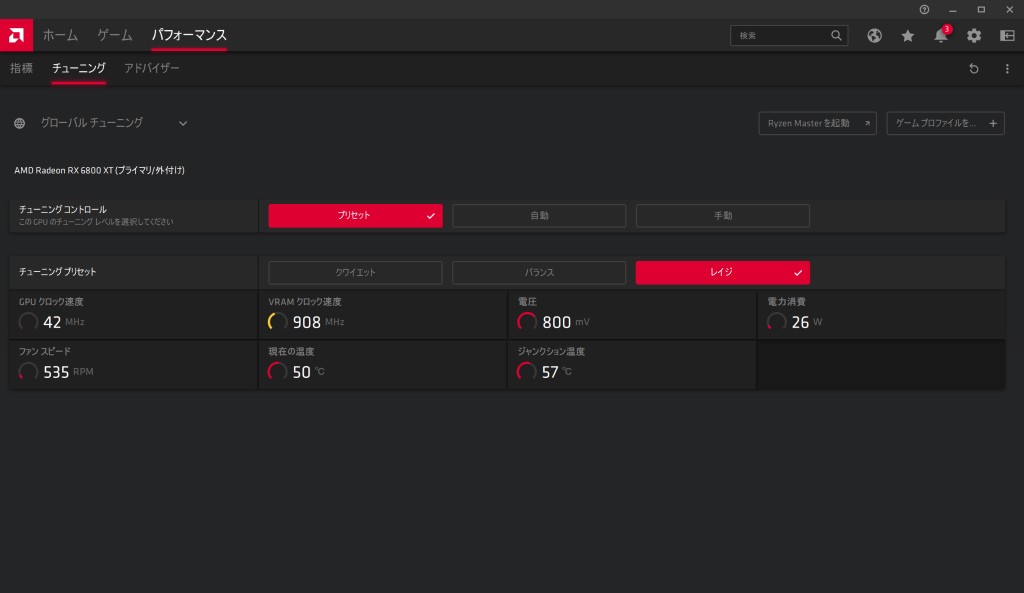Click the help question mark icon
The image size is (1024, 593).
(x=924, y=10)
